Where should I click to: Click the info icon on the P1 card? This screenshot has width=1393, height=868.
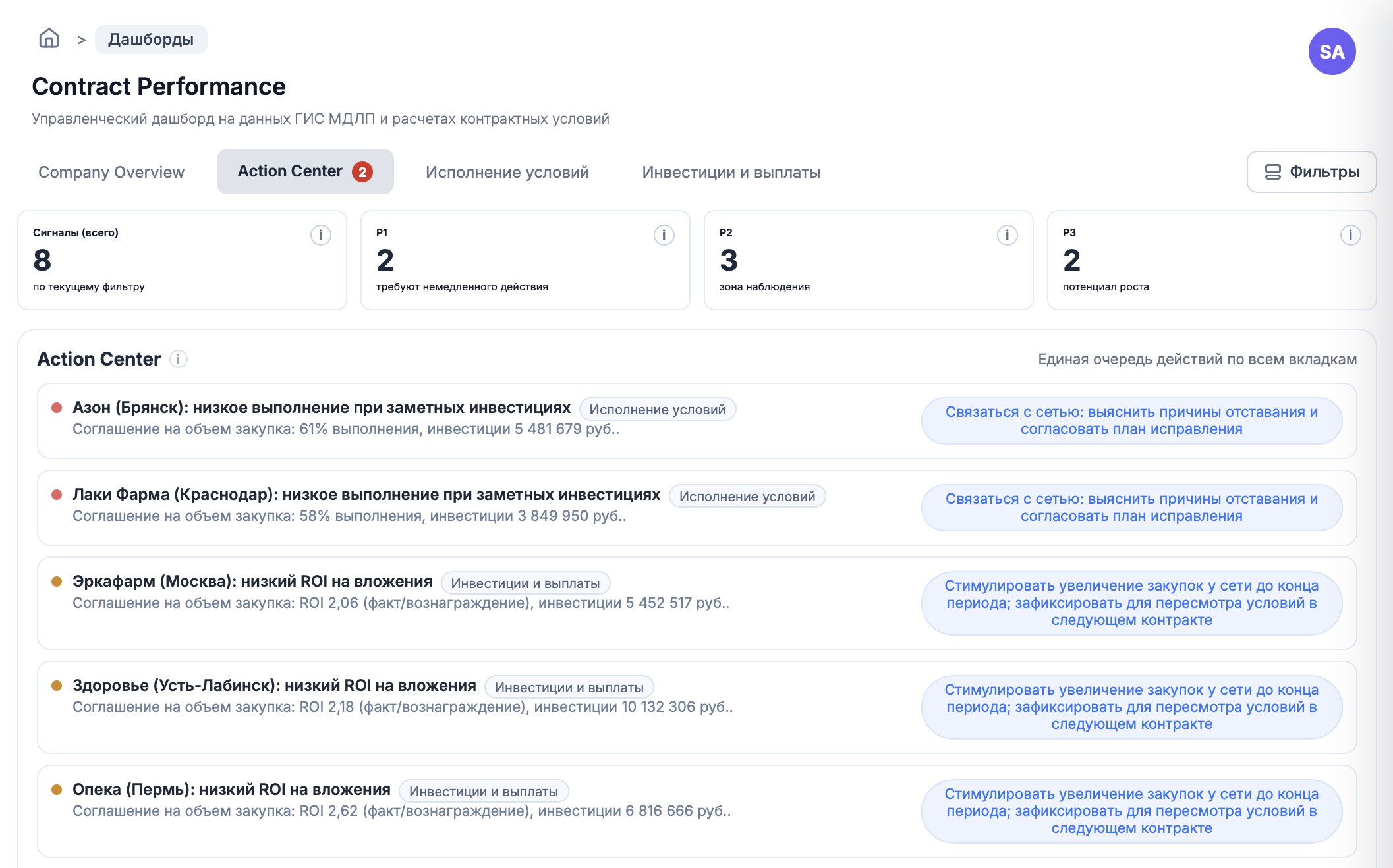(664, 234)
